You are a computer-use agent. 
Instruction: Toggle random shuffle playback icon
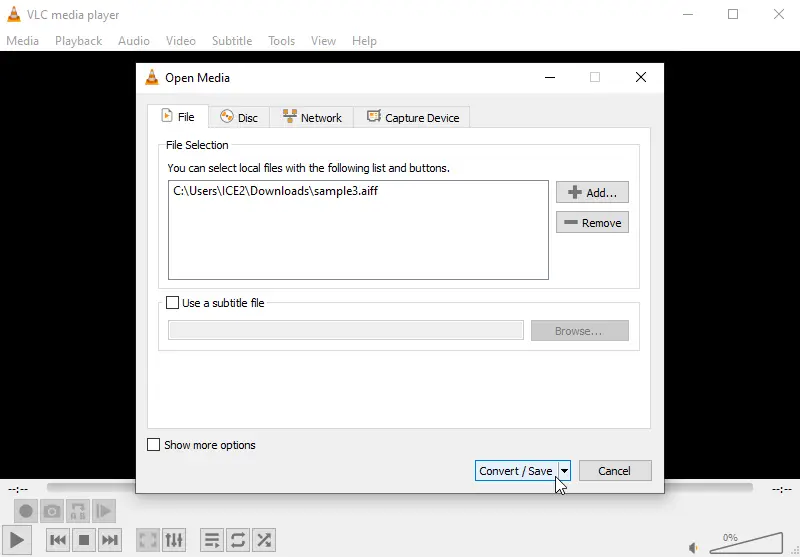[264, 540]
